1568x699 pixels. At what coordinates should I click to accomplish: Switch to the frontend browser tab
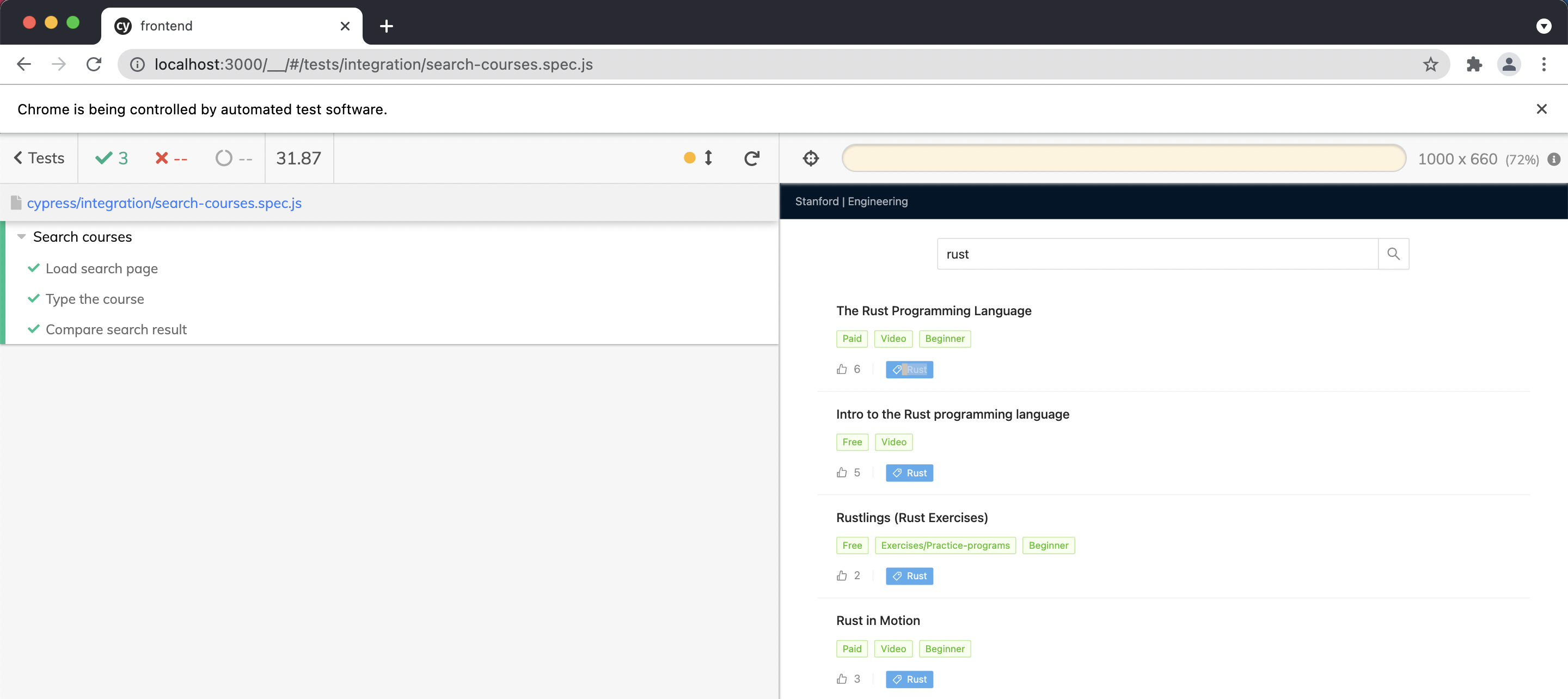pyautogui.click(x=231, y=26)
